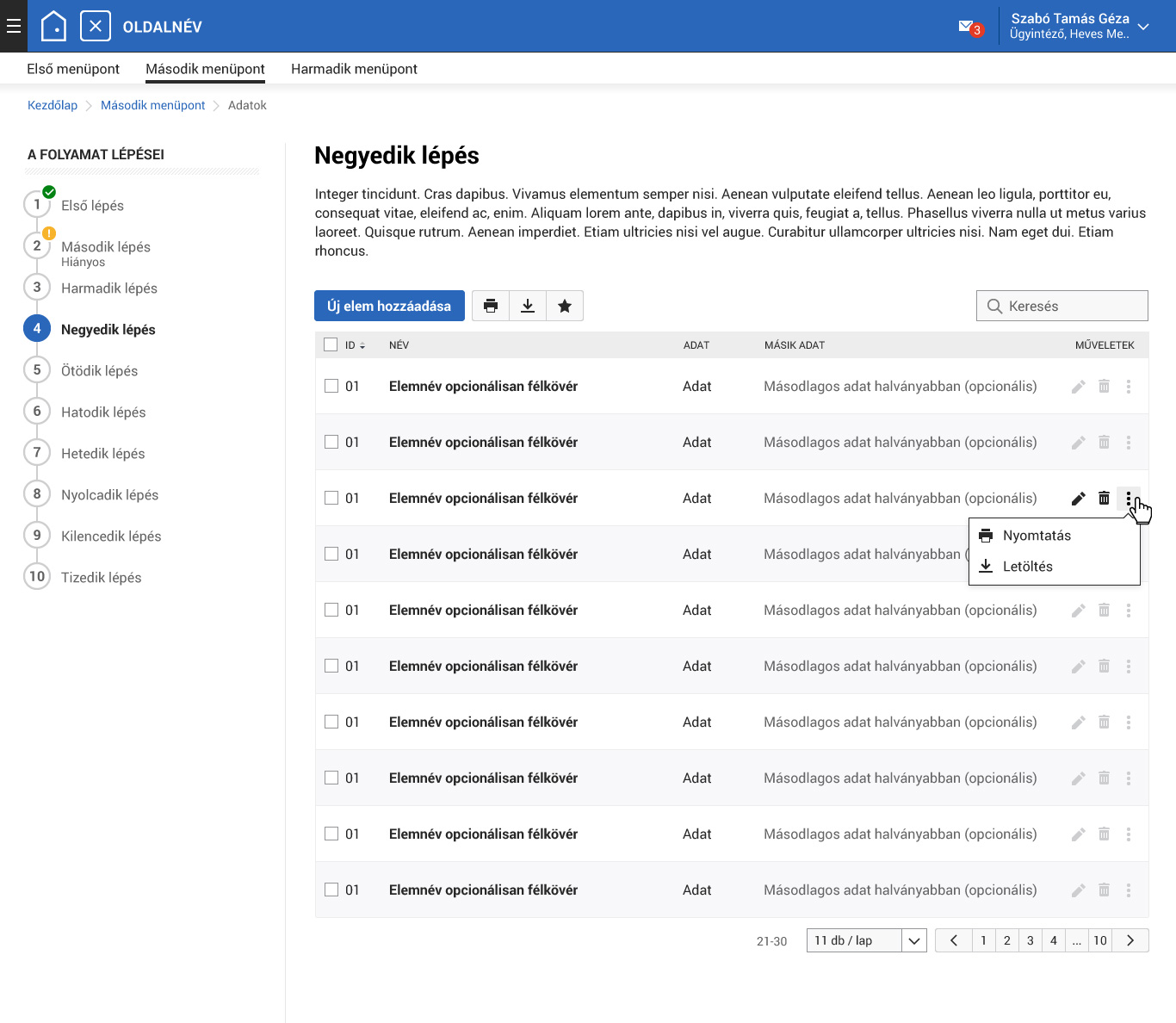
Task: Click the Adatok breadcrumb text
Action: pyautogui.click(x=247, y=105)
